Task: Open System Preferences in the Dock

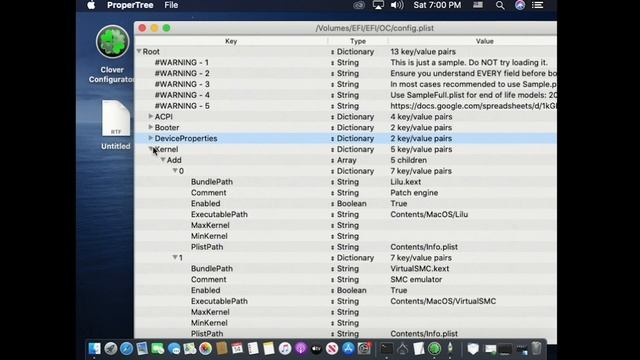Action: [364, 349]
